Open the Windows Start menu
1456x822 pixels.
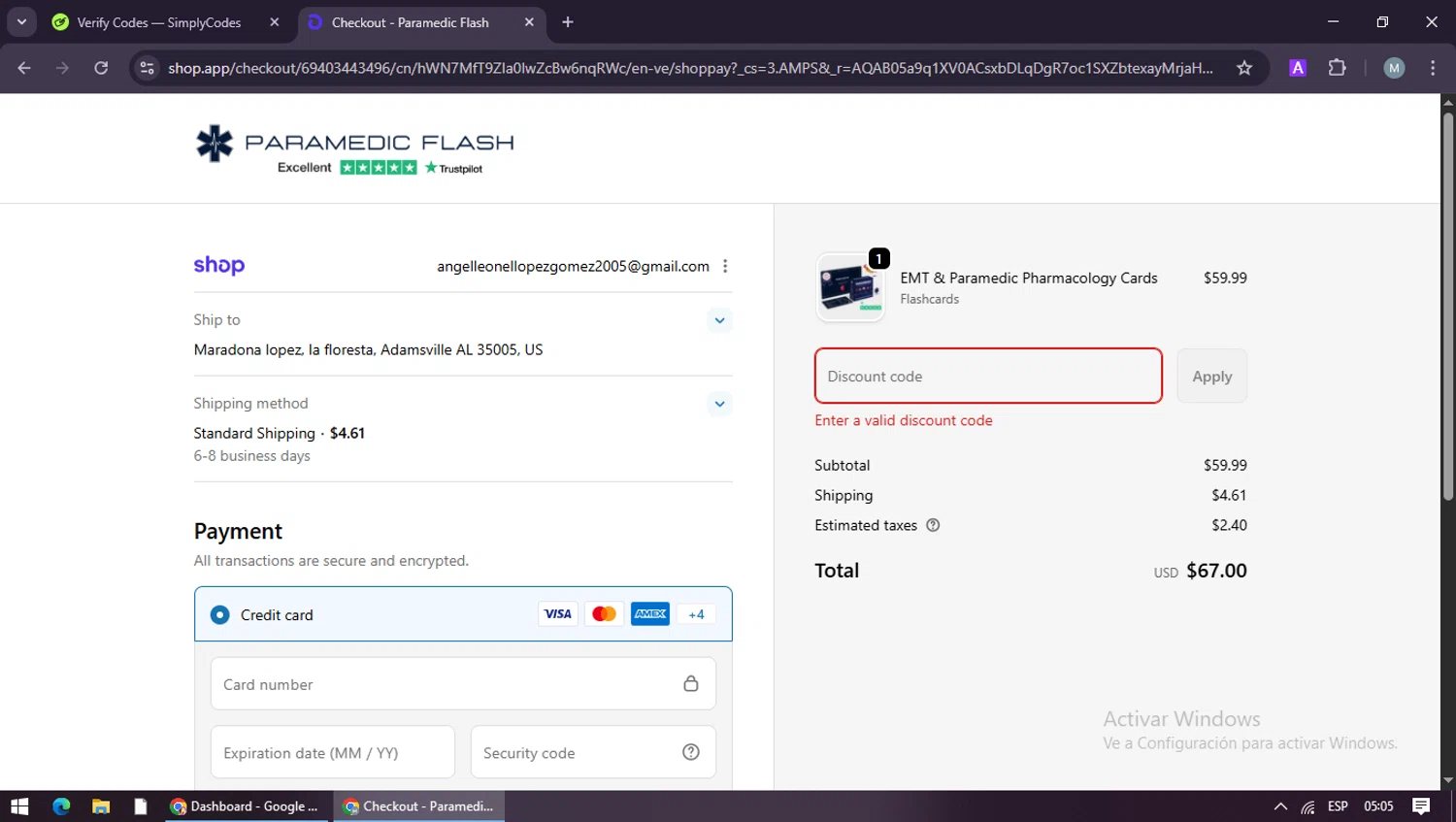[19, 806]
